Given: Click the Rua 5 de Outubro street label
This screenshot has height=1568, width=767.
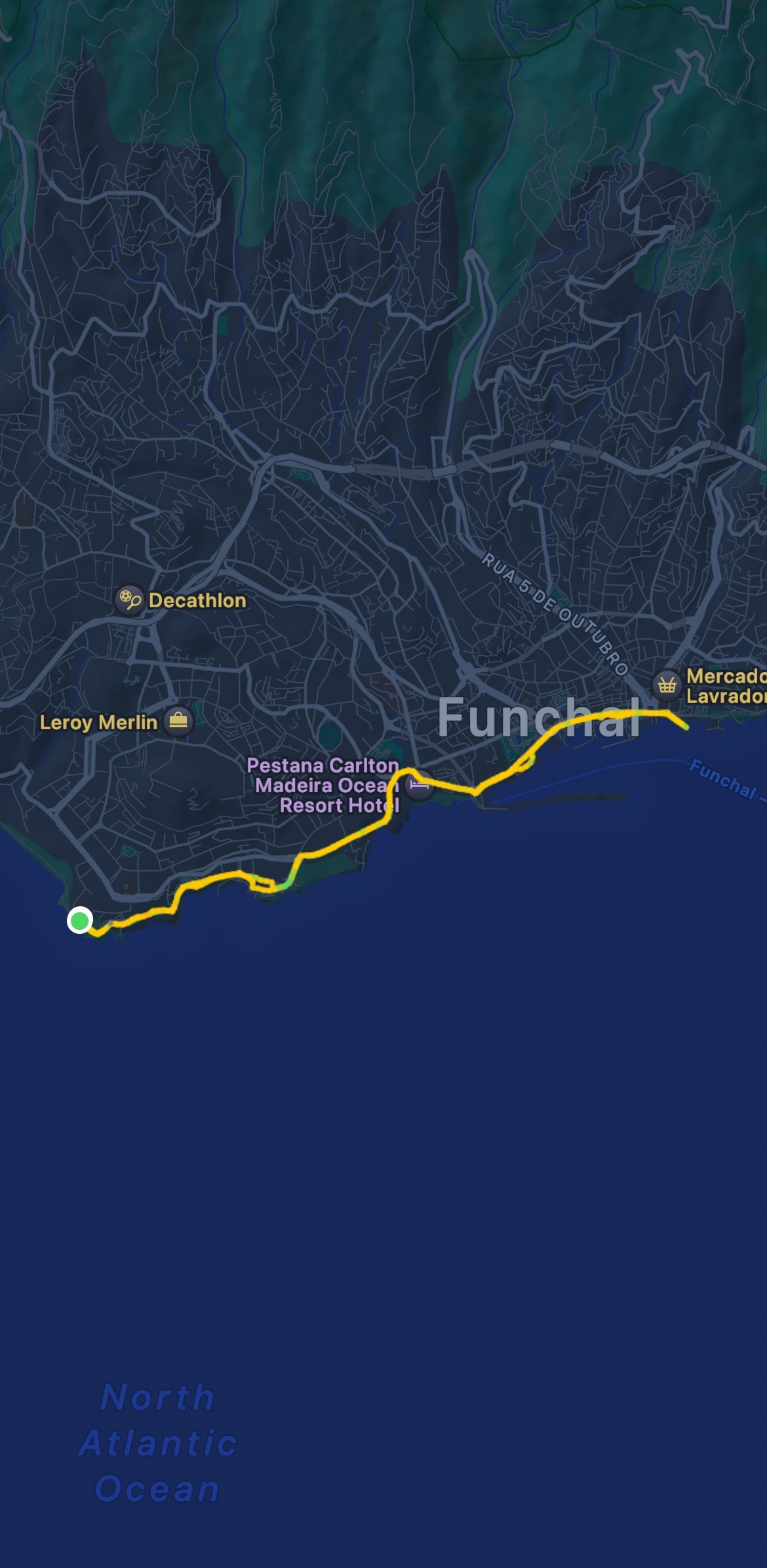Looking at the screenshot, I should [x=555, y=614].
